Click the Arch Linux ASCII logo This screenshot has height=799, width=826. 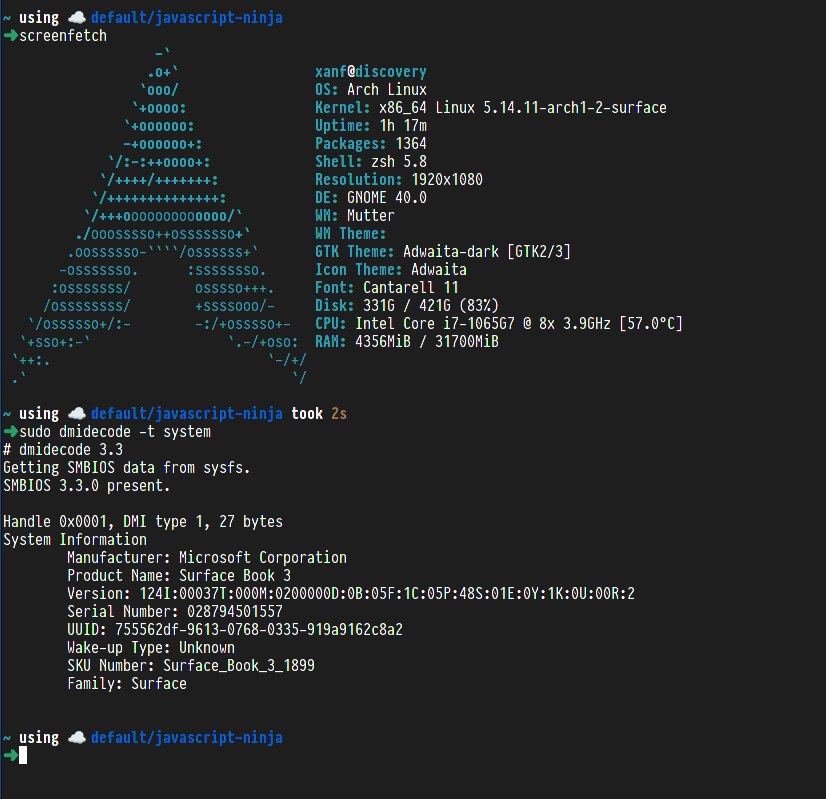tap(159, 216)
